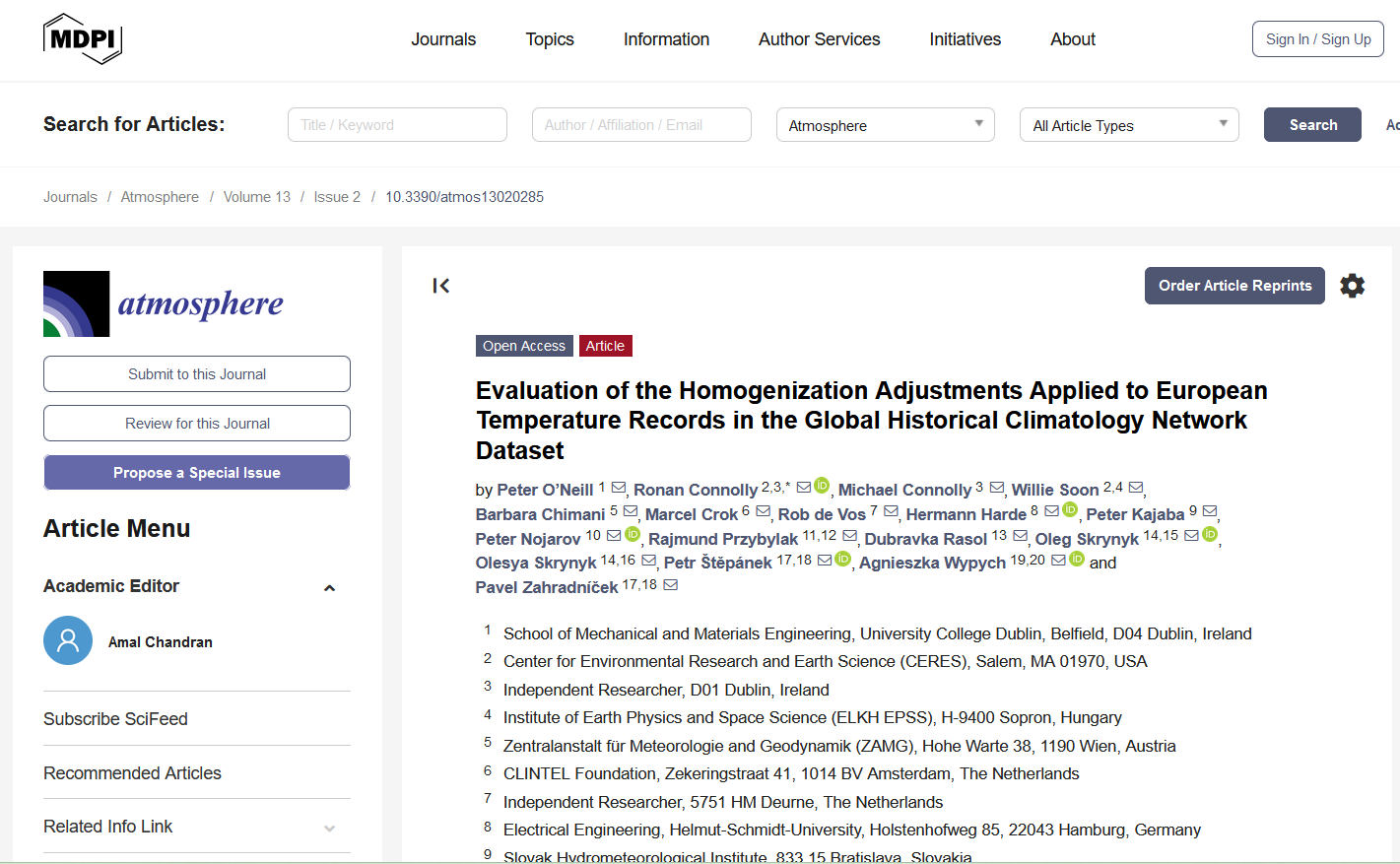Click Order Article Reprints
This screenshot has height=864, width=1400.
click(1234, 286)
